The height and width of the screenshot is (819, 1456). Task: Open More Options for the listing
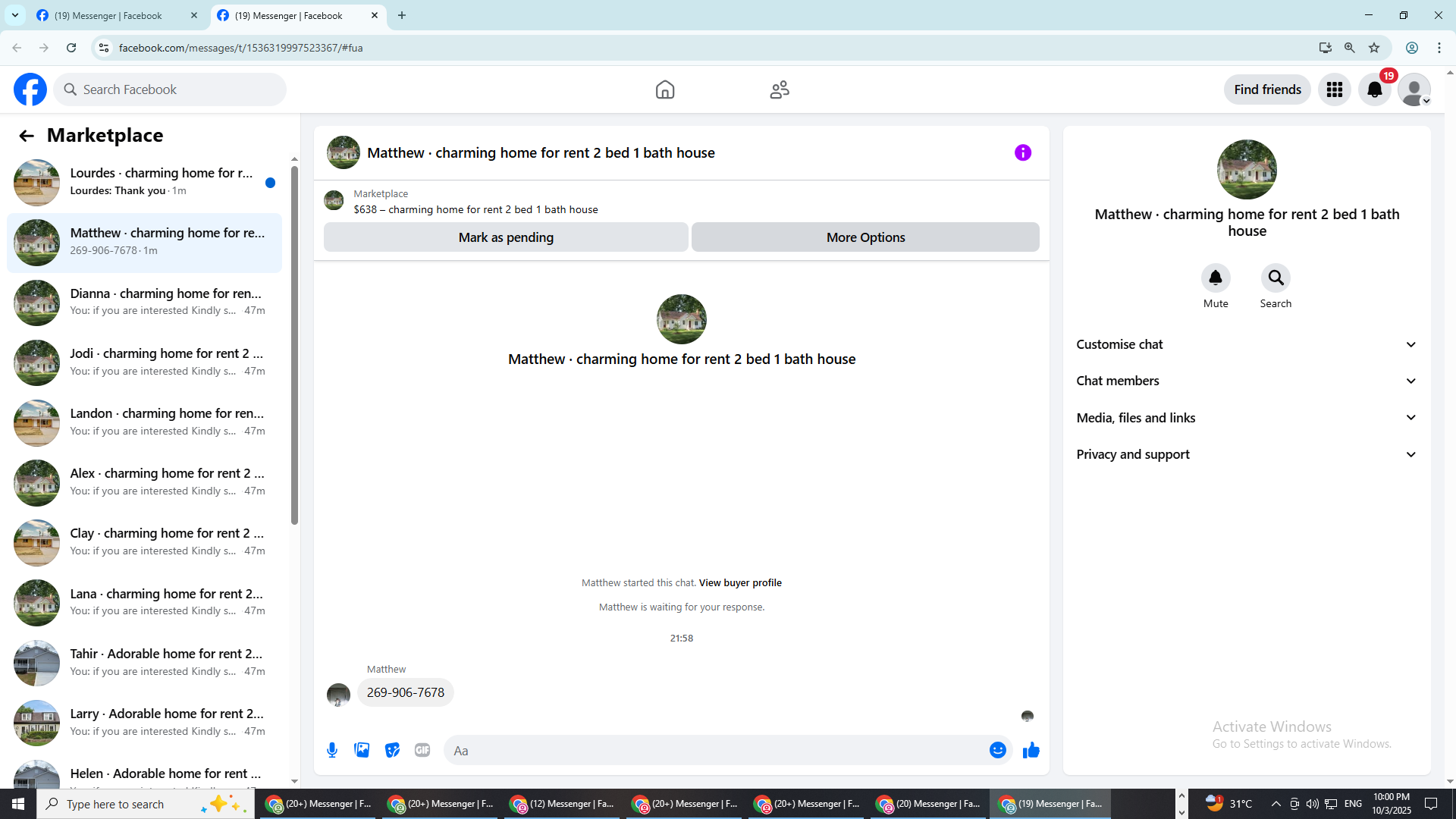pyautogui.click(x=865, y=237)
